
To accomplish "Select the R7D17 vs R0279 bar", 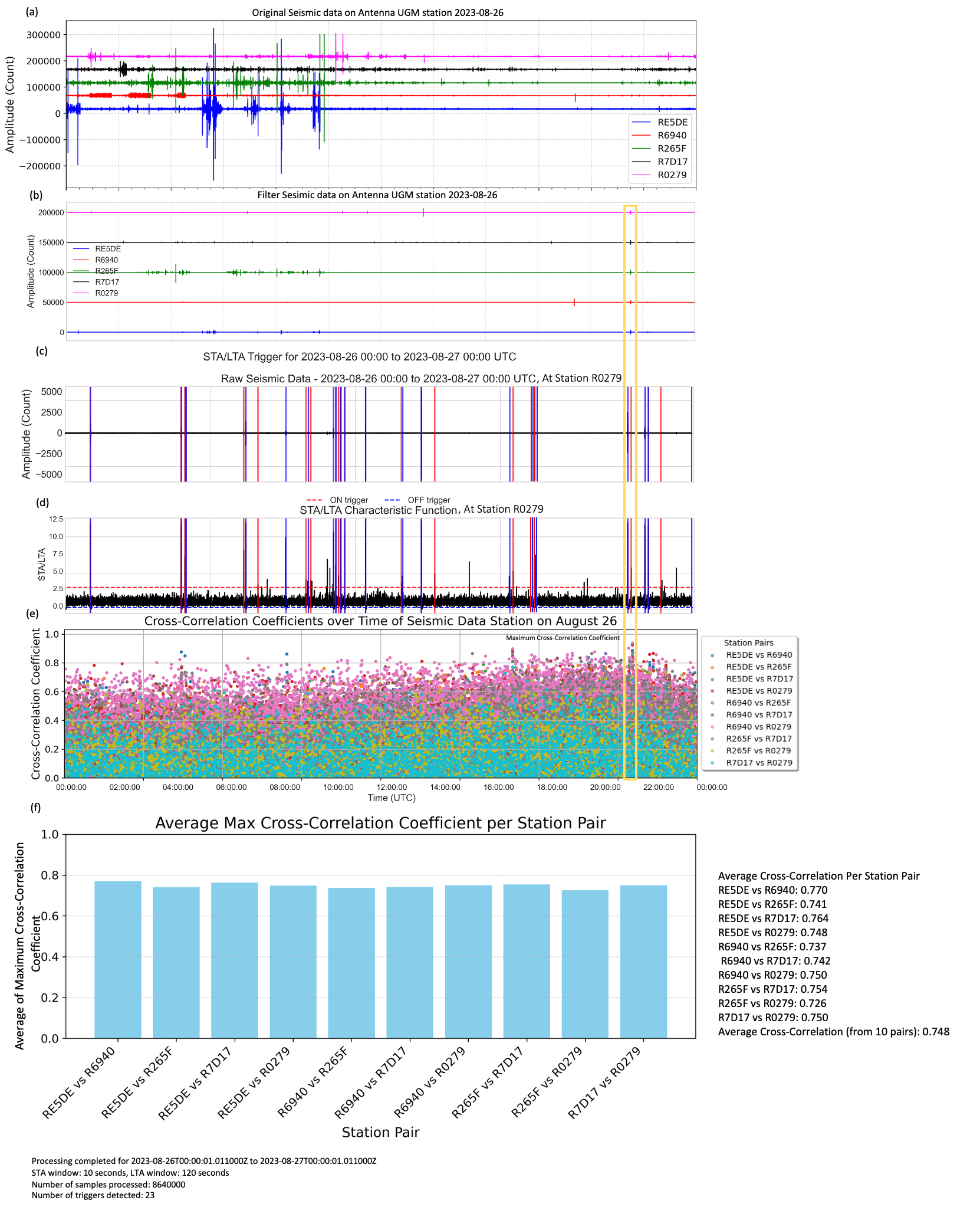I will pos(643,962).
